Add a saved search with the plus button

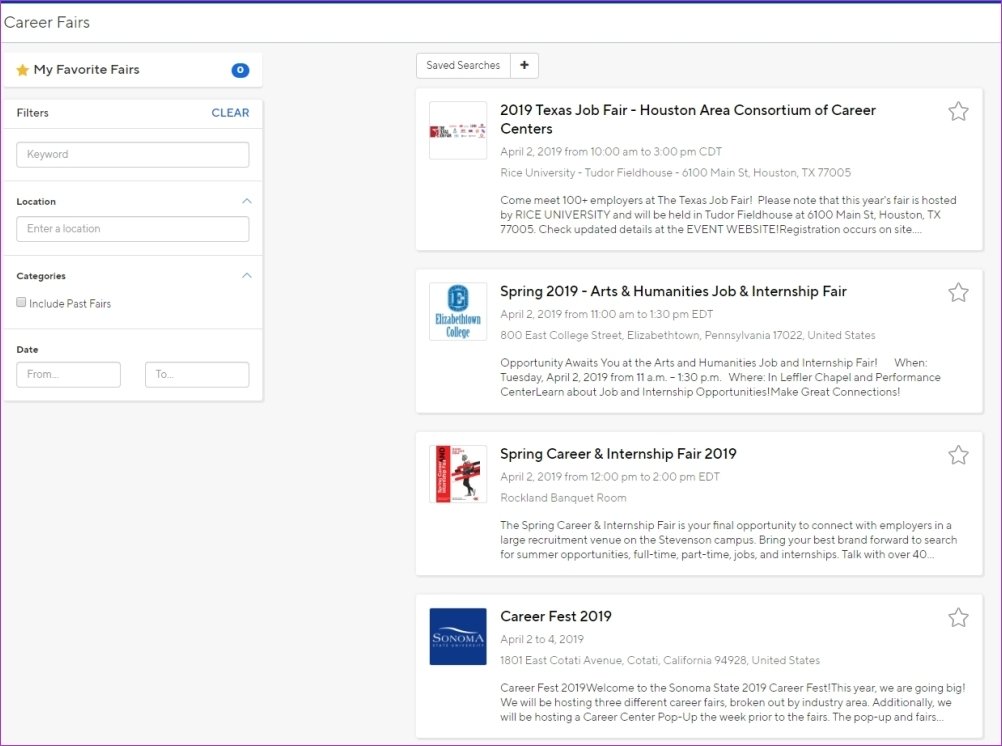pyautogui.click(x=524, y=65)
